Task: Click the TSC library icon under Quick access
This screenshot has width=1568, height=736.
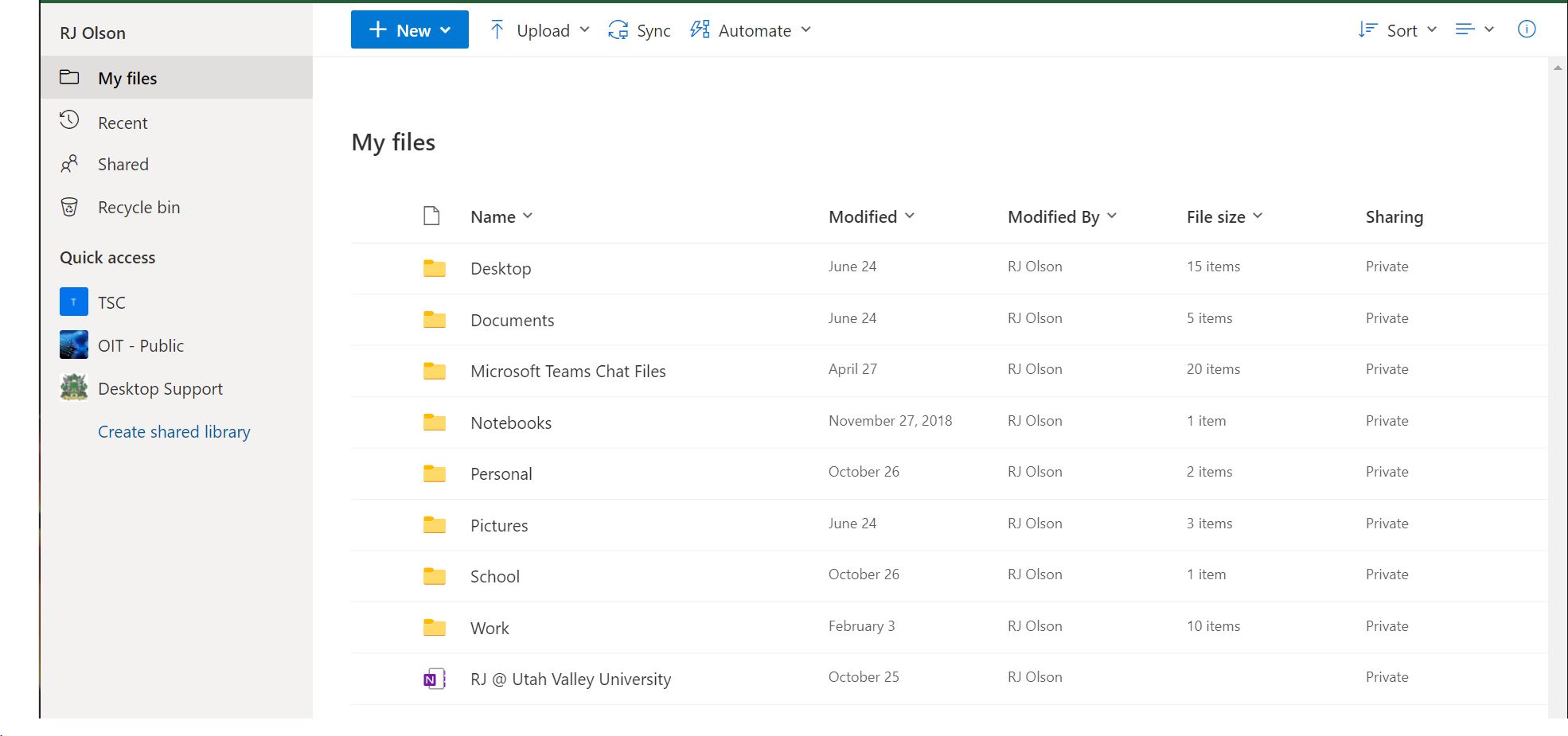Action: coord(73,302)
